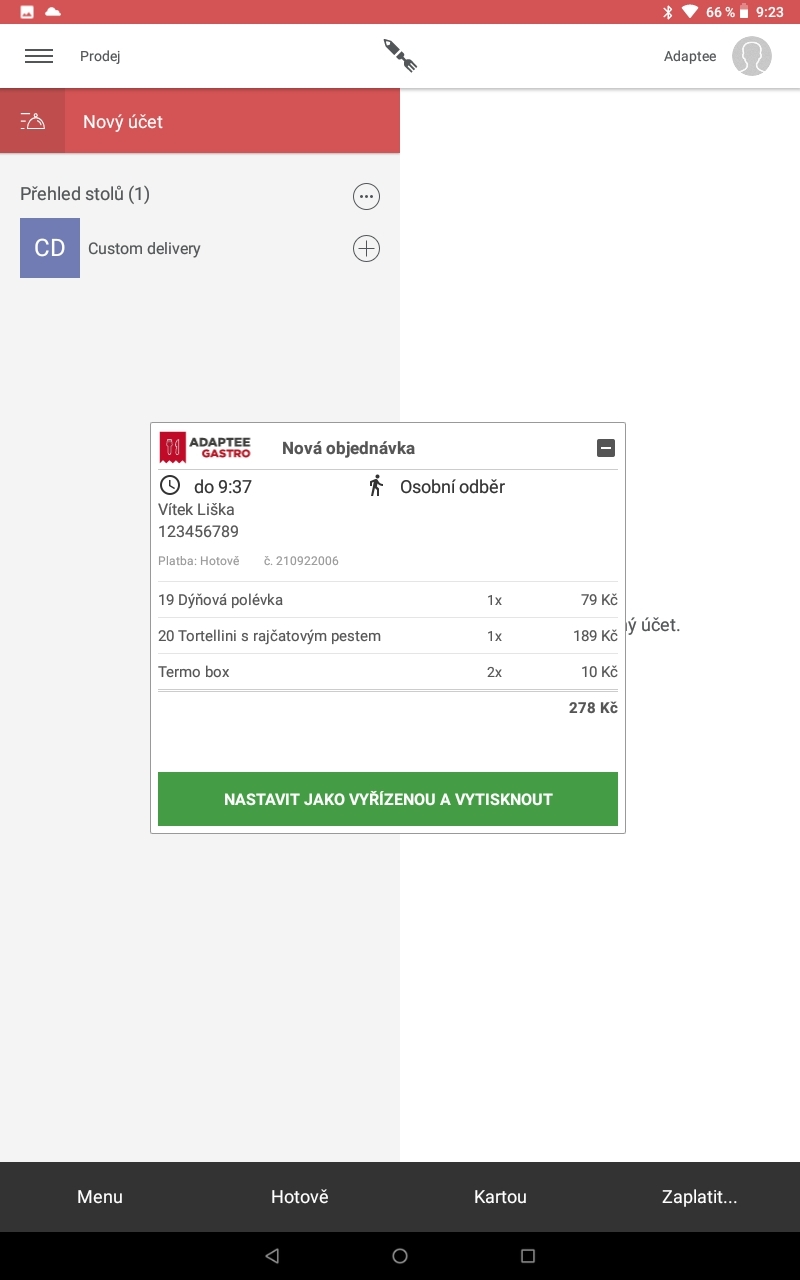Viewport: 800px width, 1280px height.
Task: Open the hamburger navigation menu
Action: tap(39, 56)
